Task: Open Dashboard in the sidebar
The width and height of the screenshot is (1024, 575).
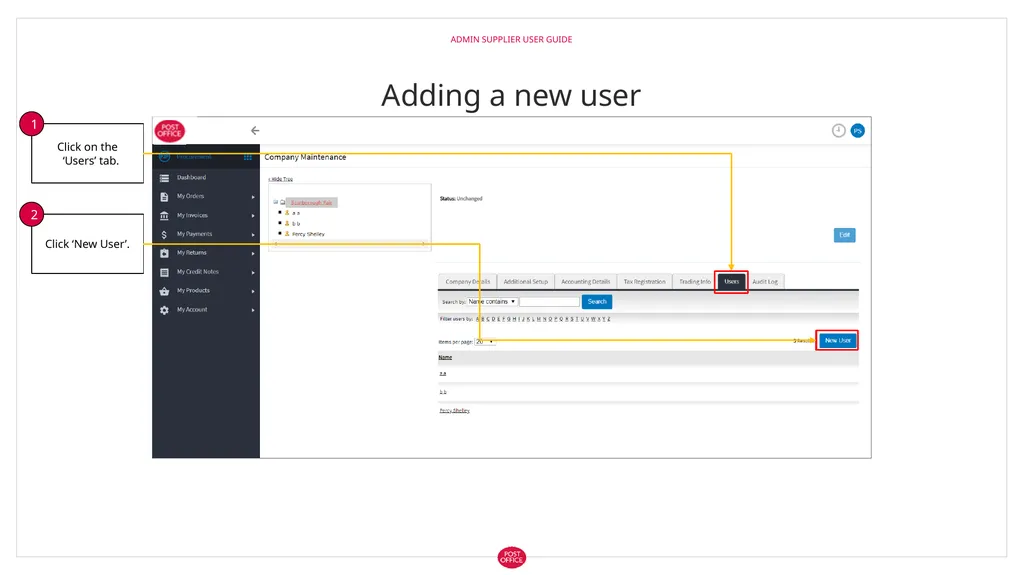Action: pos(191,178)
